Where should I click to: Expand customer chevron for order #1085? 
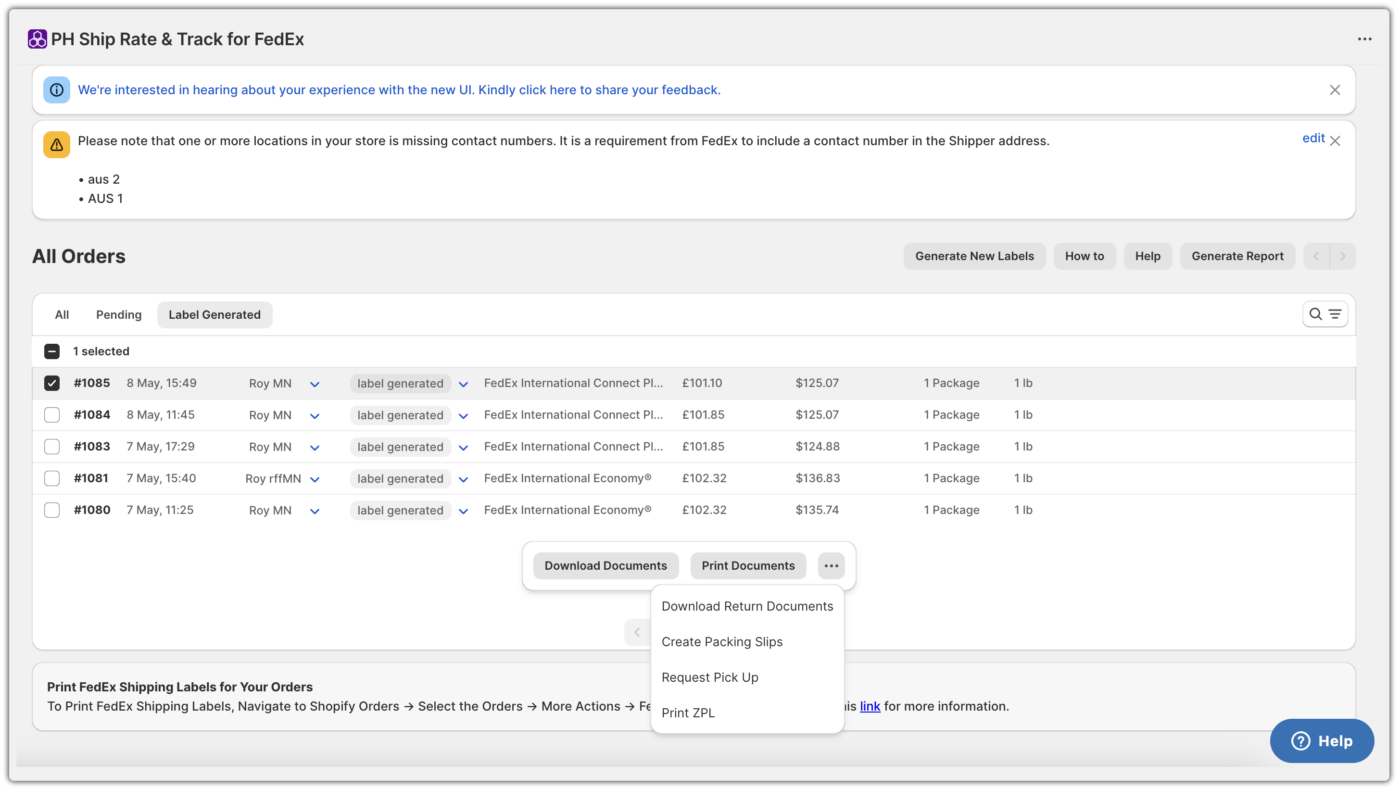314,384
